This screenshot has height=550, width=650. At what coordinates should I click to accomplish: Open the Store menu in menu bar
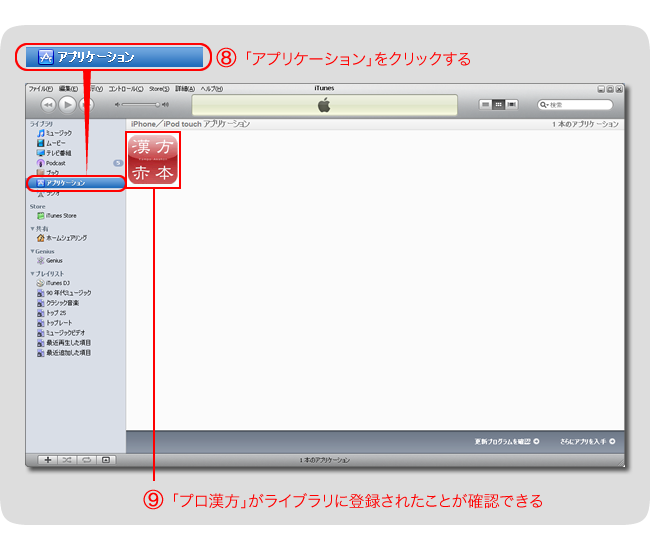coord(159,88)
